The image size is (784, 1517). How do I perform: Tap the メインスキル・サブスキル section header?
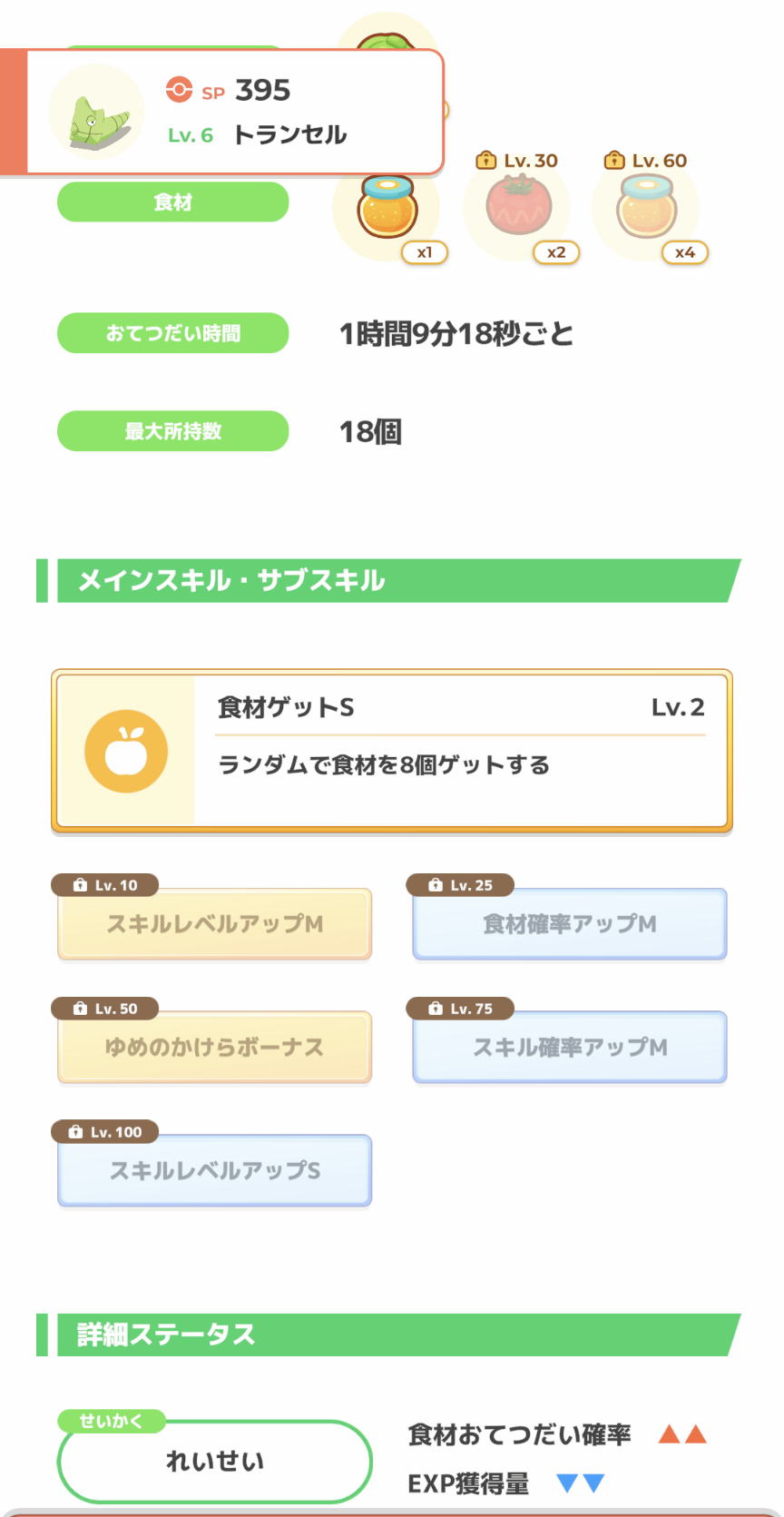[388, 581]
